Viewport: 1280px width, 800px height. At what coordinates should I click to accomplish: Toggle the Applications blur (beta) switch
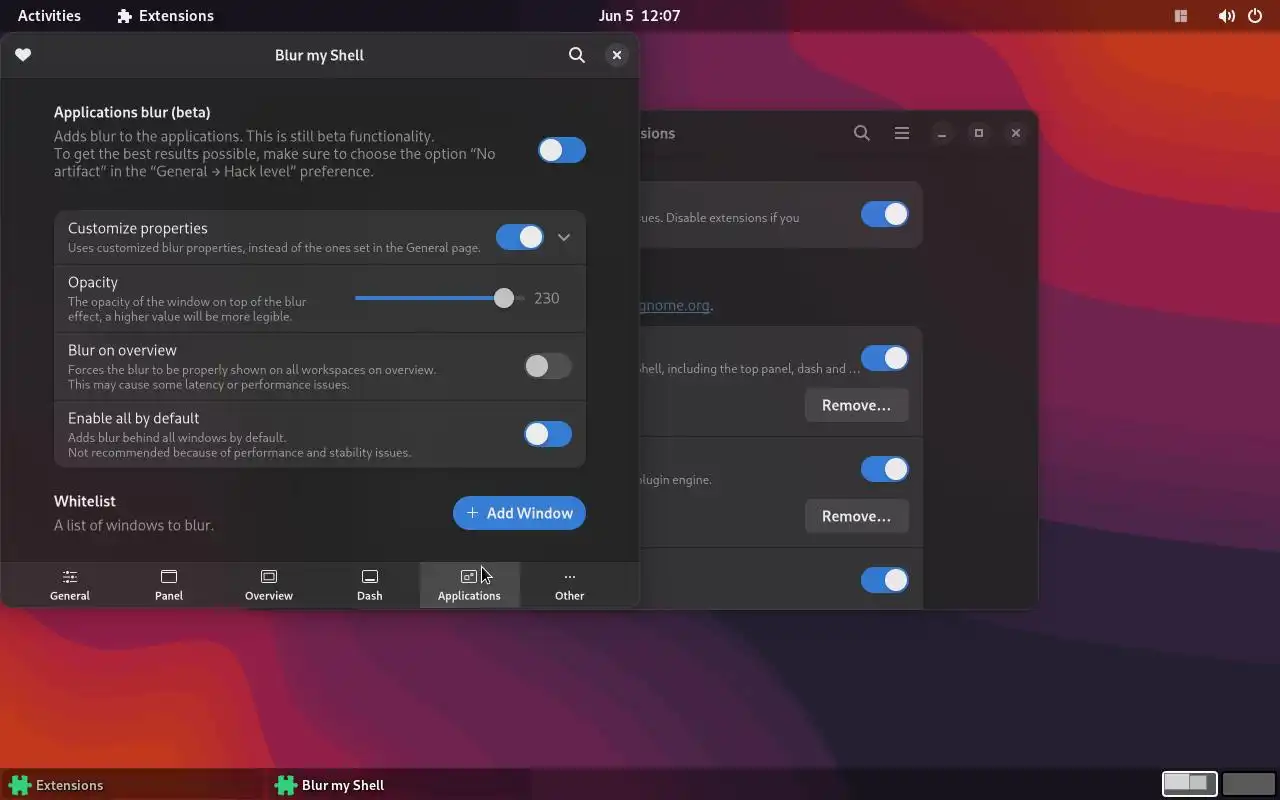[562, 150]
